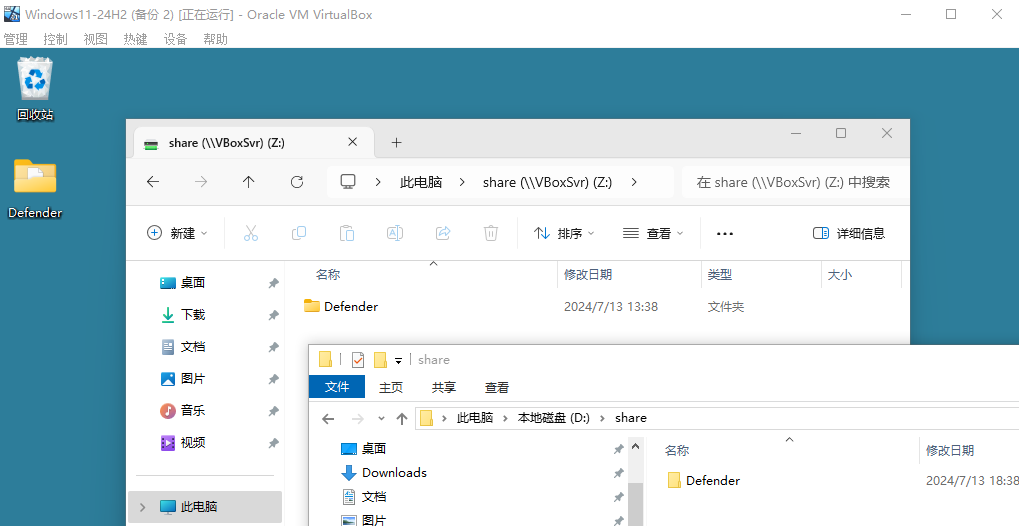The image size is (1019, 526).
Task: Open 图片 in Z: window sidebar
Action: coord(183,378)
